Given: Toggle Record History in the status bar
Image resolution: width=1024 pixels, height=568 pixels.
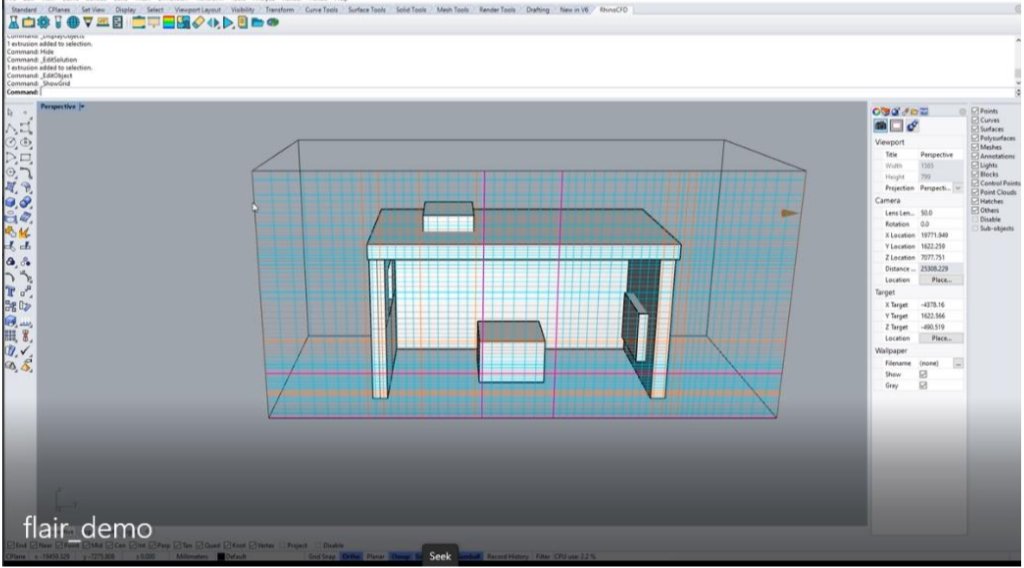Looking at the screenshot, I should [507, 556].
